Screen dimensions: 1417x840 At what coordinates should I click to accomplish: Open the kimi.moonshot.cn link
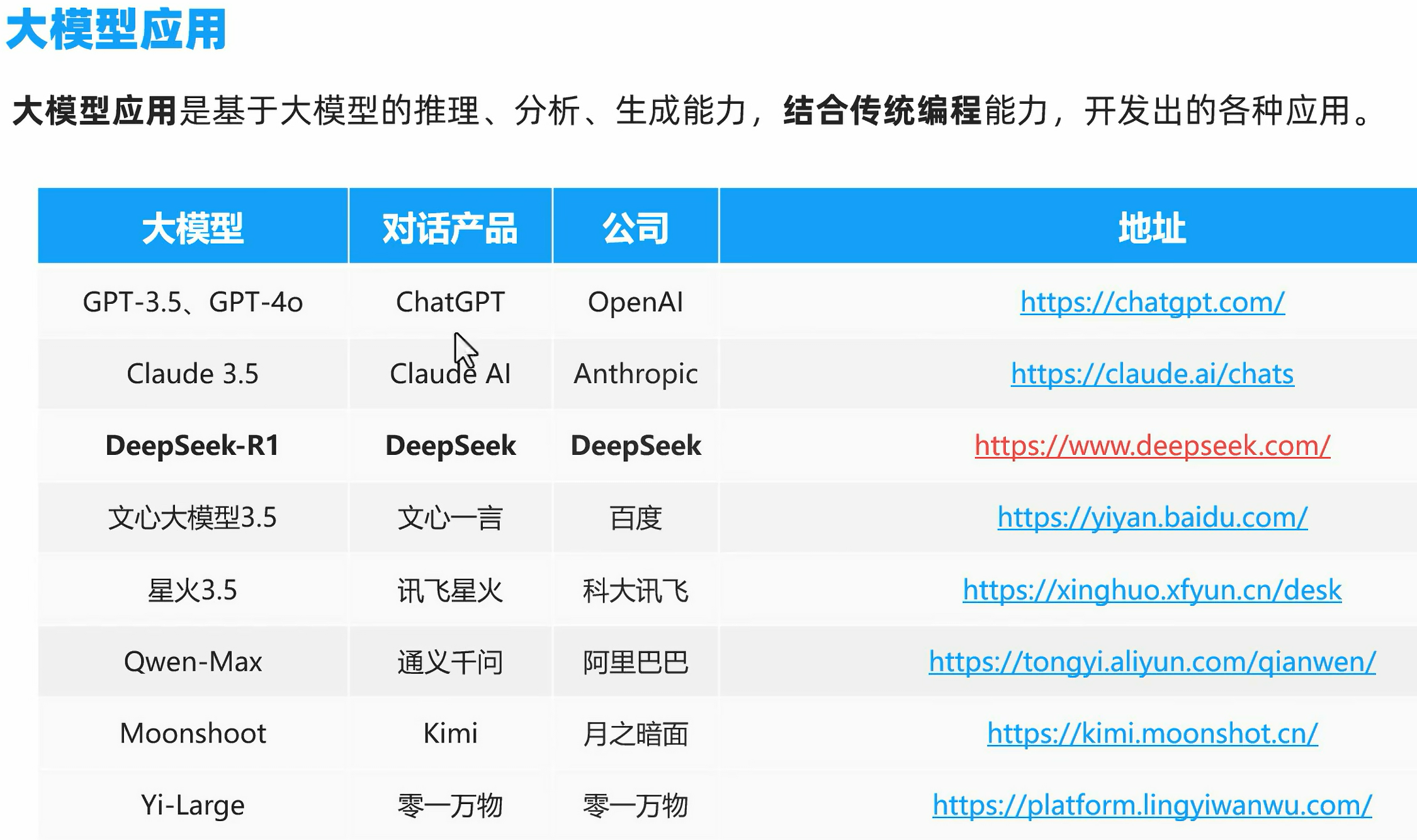click(1152, 734)
